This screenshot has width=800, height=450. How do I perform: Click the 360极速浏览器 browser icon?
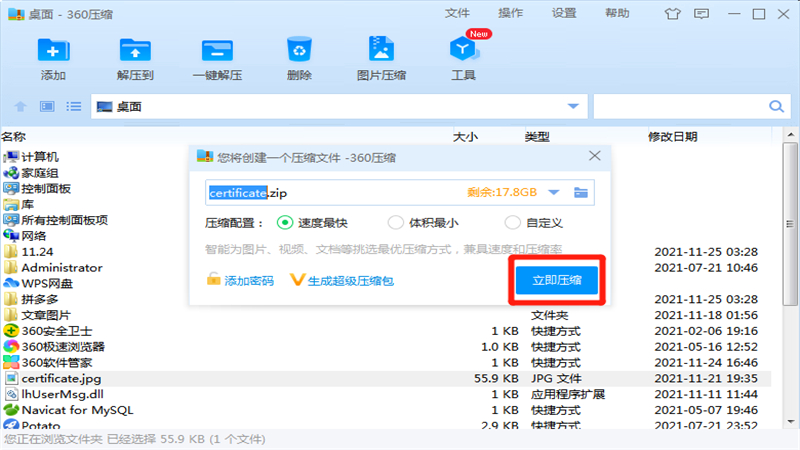click(11, 346)
